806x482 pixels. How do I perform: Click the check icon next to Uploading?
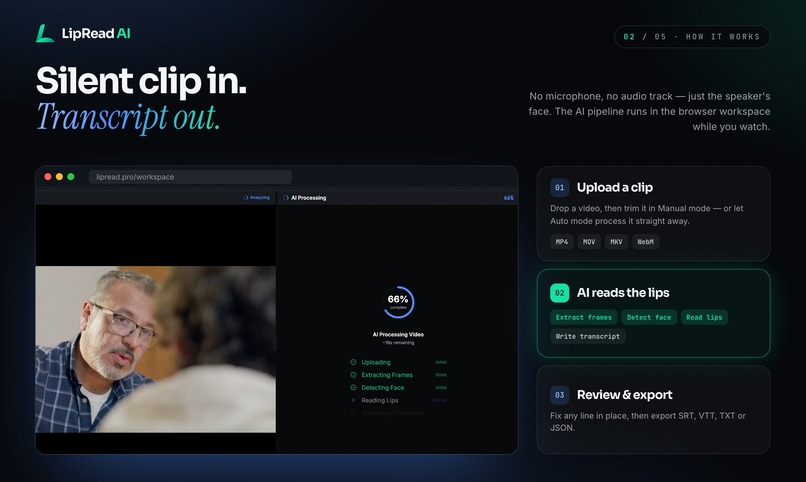tap(353, 362)
